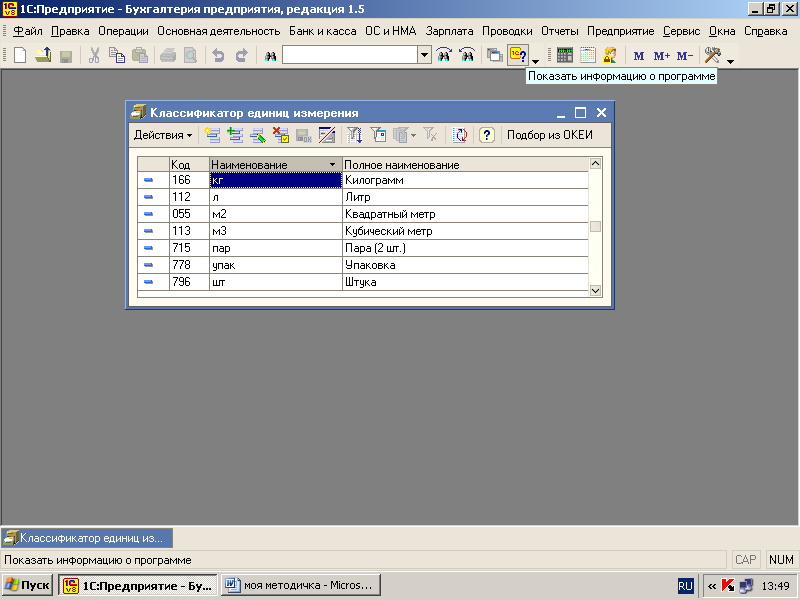This screenshot has height=600, width=800.
Task: Click the list scrollbar down arrow
Action: coord(595,290)
